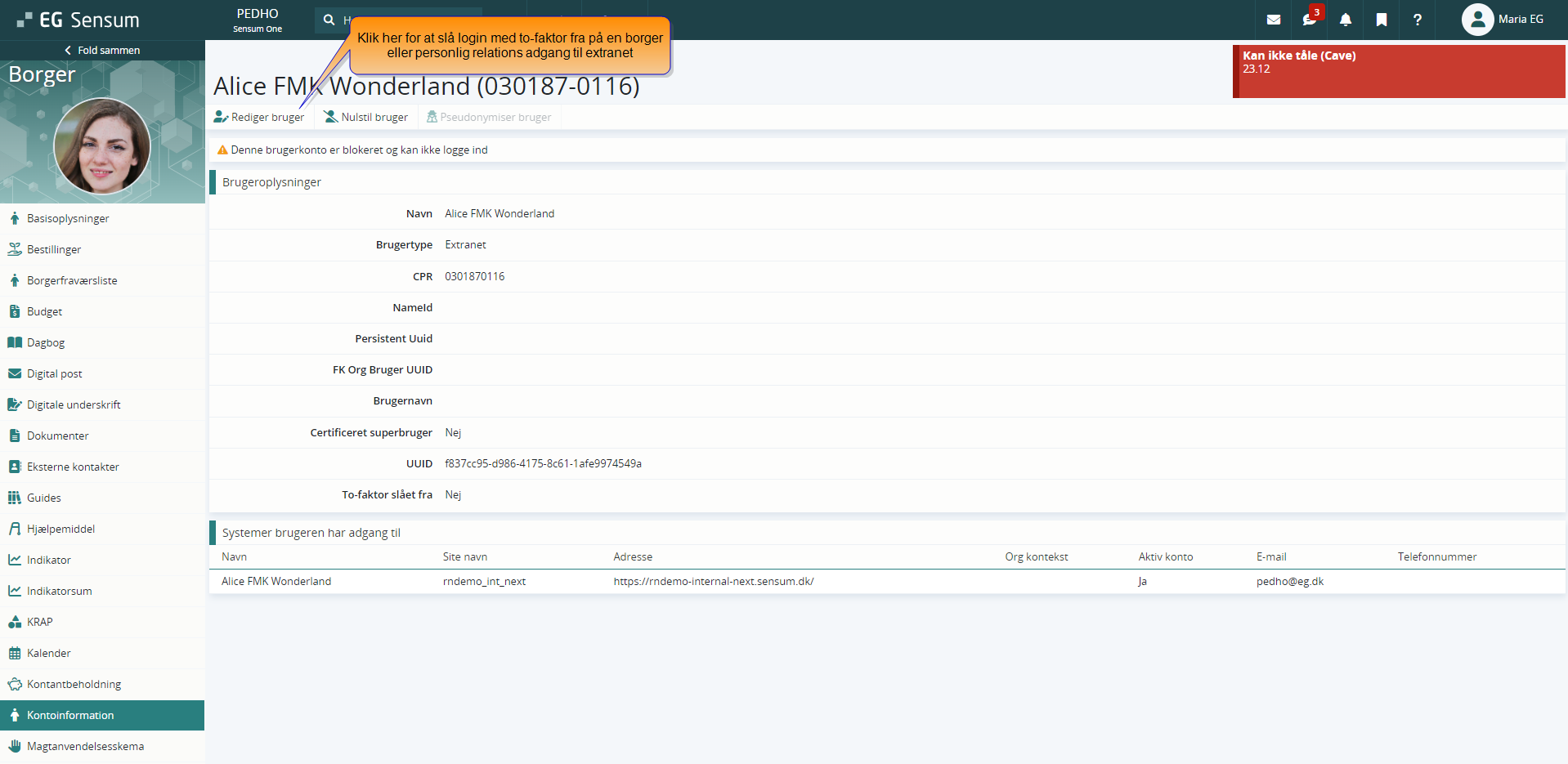
Task: Click the Navn column header
Action: [234, 556]
